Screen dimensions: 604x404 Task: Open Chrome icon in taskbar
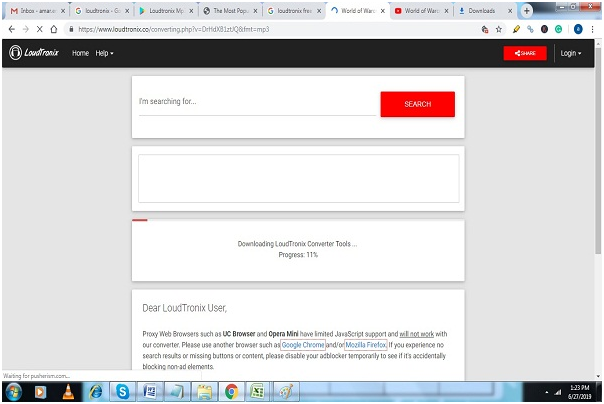pyautogui.click(x=232, y=392)
